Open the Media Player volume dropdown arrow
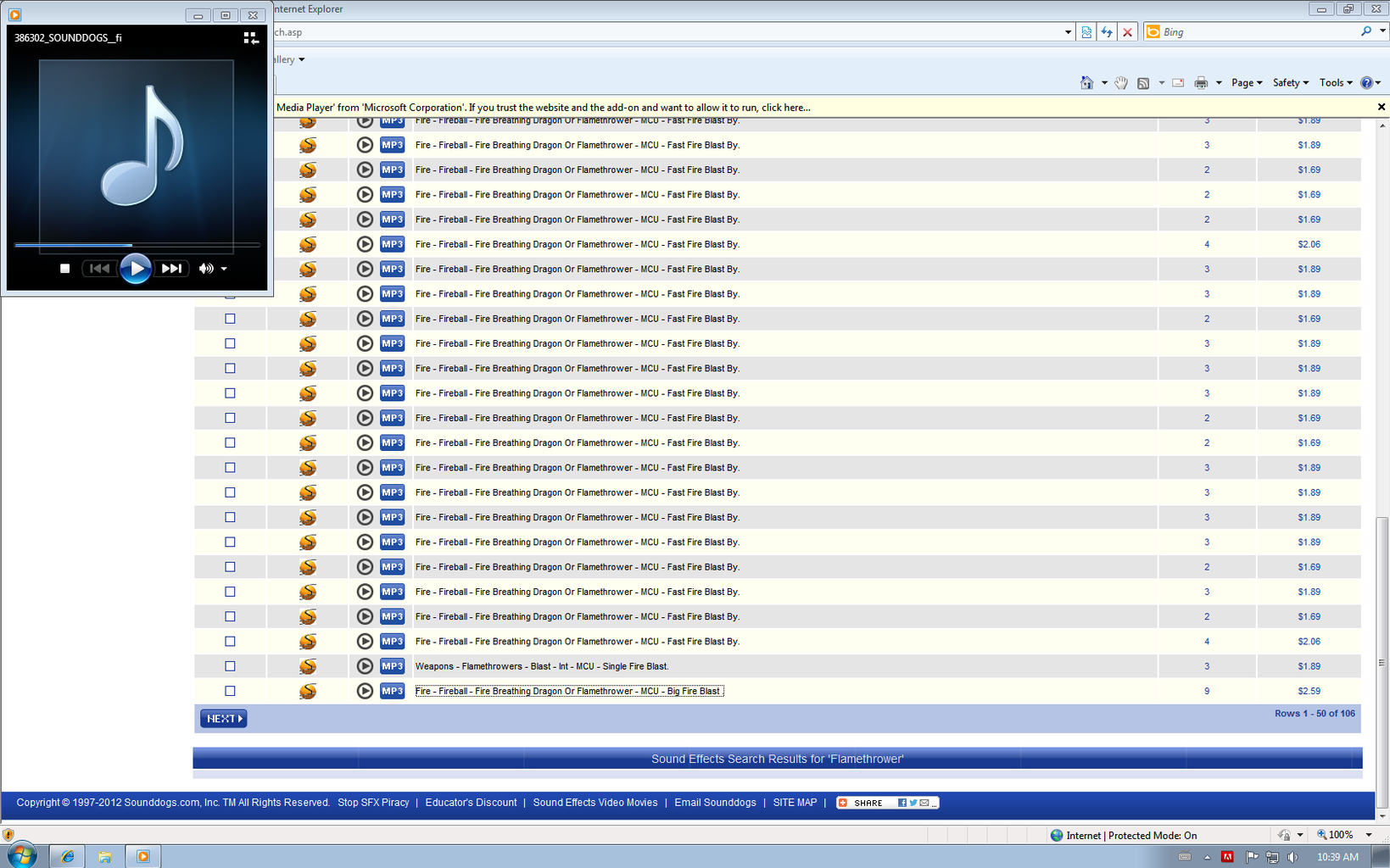1390x868 pixels. click(224, 269)
